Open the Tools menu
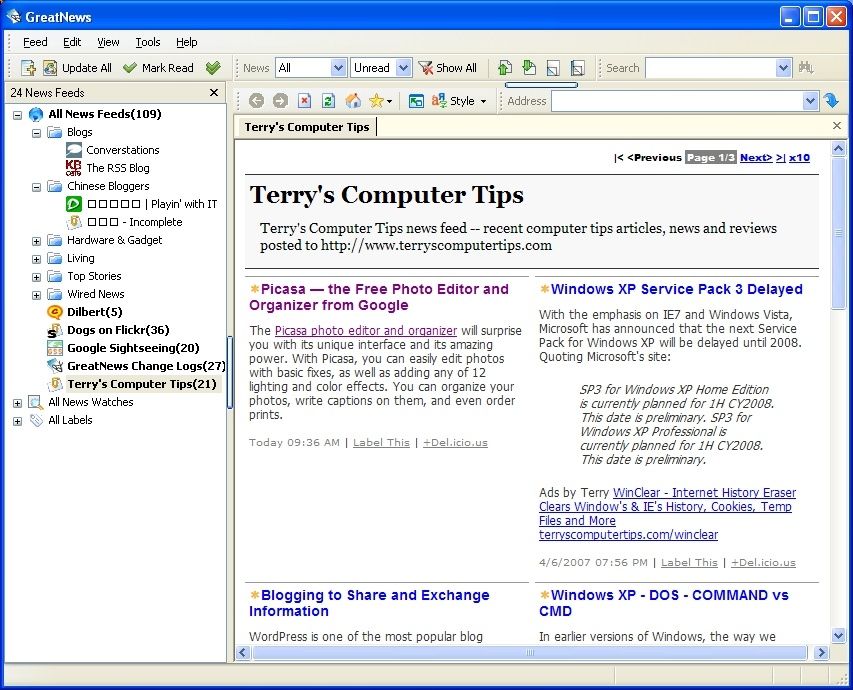Screen dimensions: 853x690 coord(147,42)
